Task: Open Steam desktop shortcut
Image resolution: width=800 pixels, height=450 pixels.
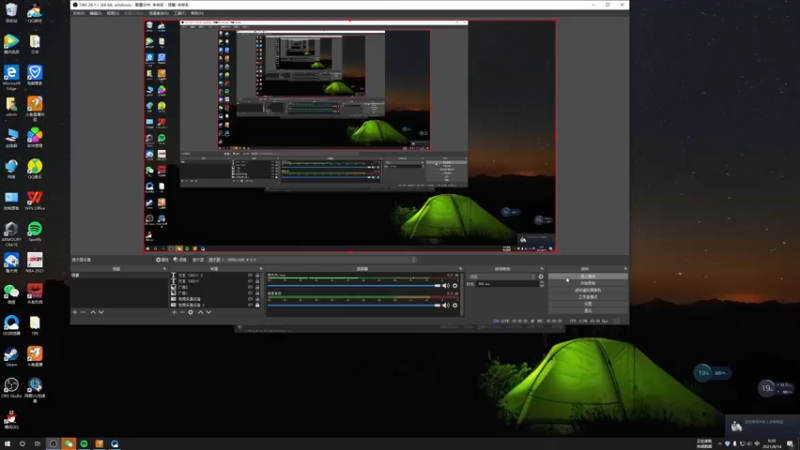Action: [x=11, y=357]
